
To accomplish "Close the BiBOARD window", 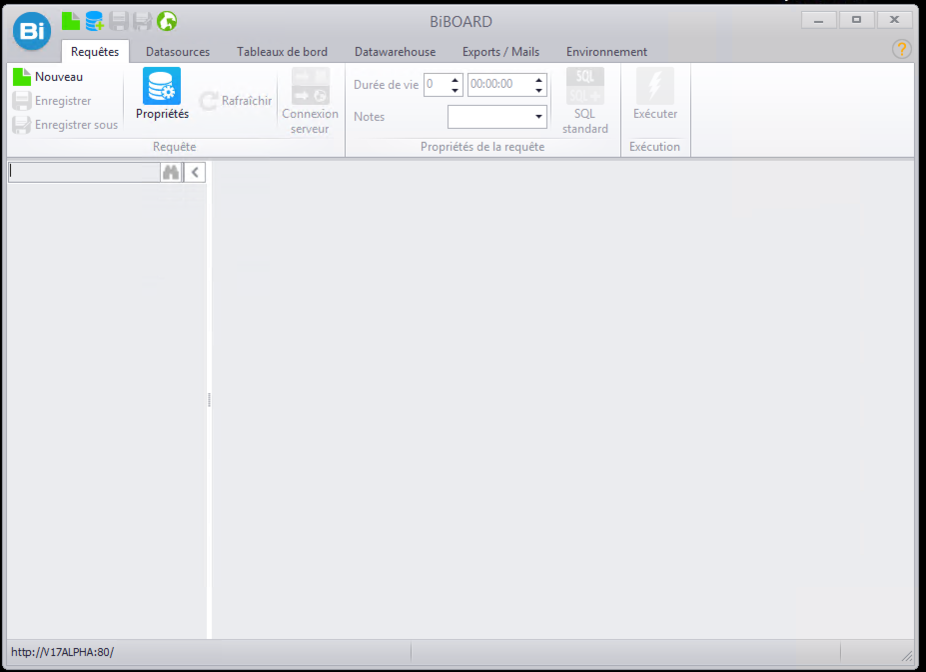I will click(x=895, y=21).
